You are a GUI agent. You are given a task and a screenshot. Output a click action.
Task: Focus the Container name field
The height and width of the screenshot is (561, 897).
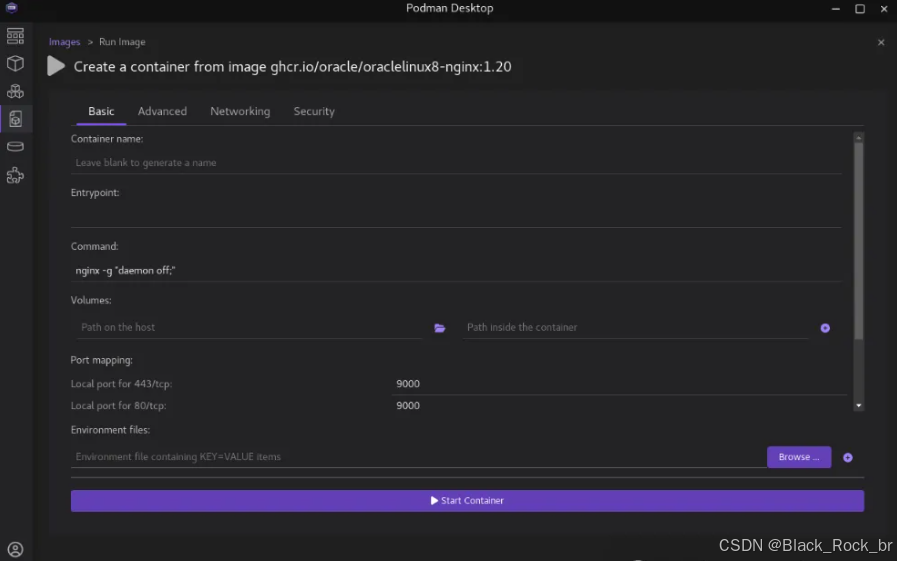(x=456, y=163)
